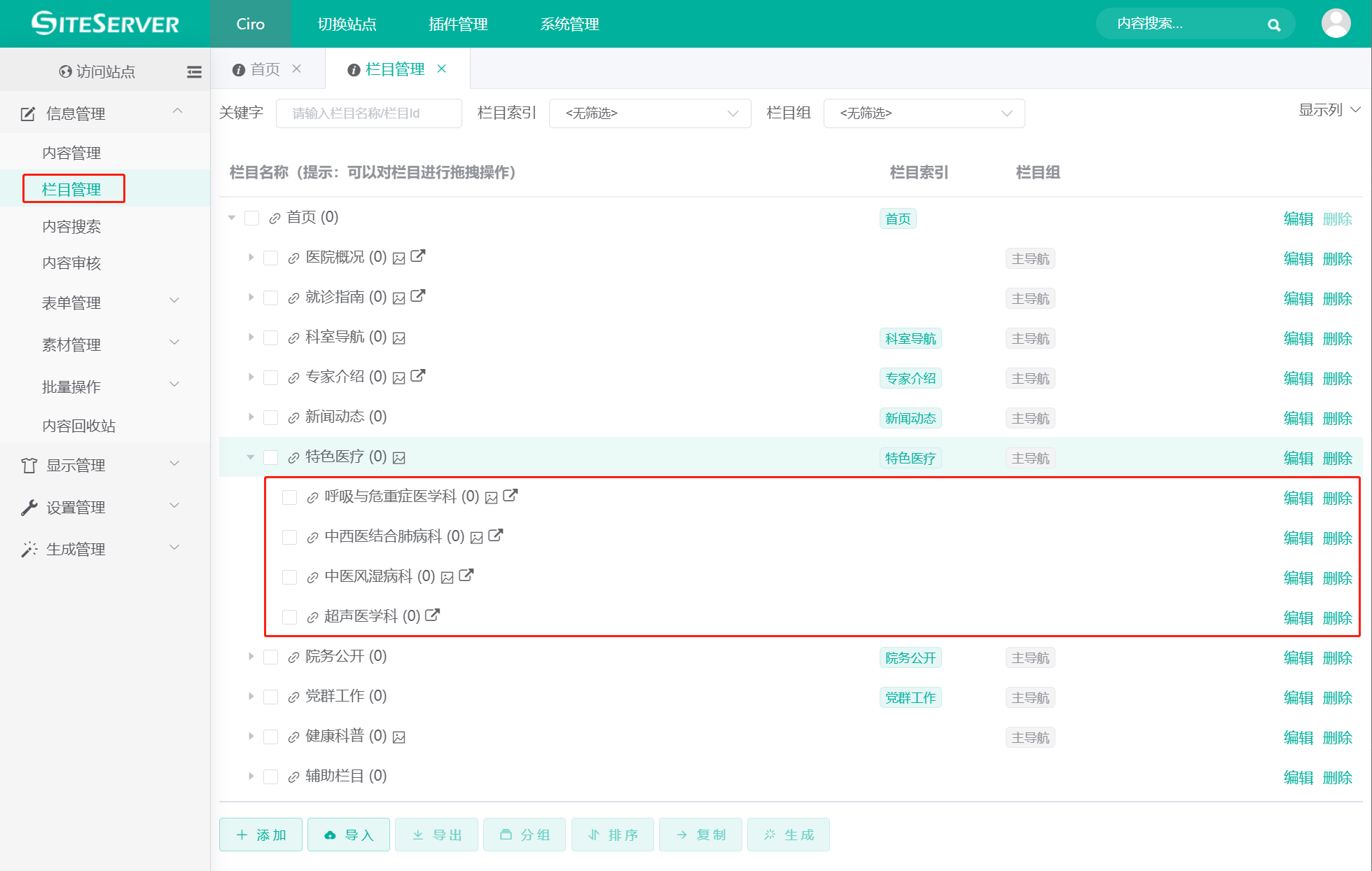Click the 编辑 link for 党群工作

point(1298,697)
